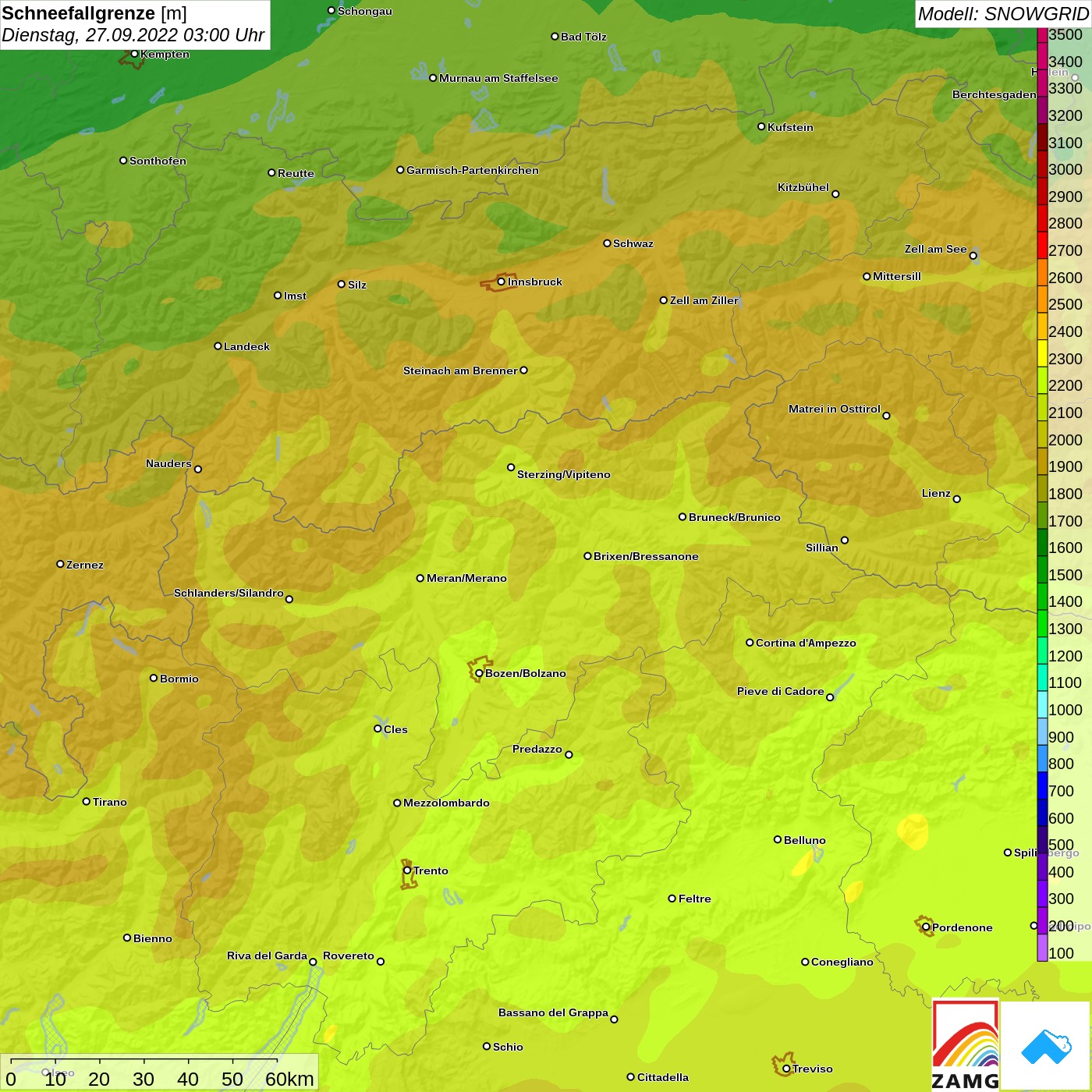Click the Schwaz location dot
The width and height of the screenshot is (1092, 1092).
[607, 243]
